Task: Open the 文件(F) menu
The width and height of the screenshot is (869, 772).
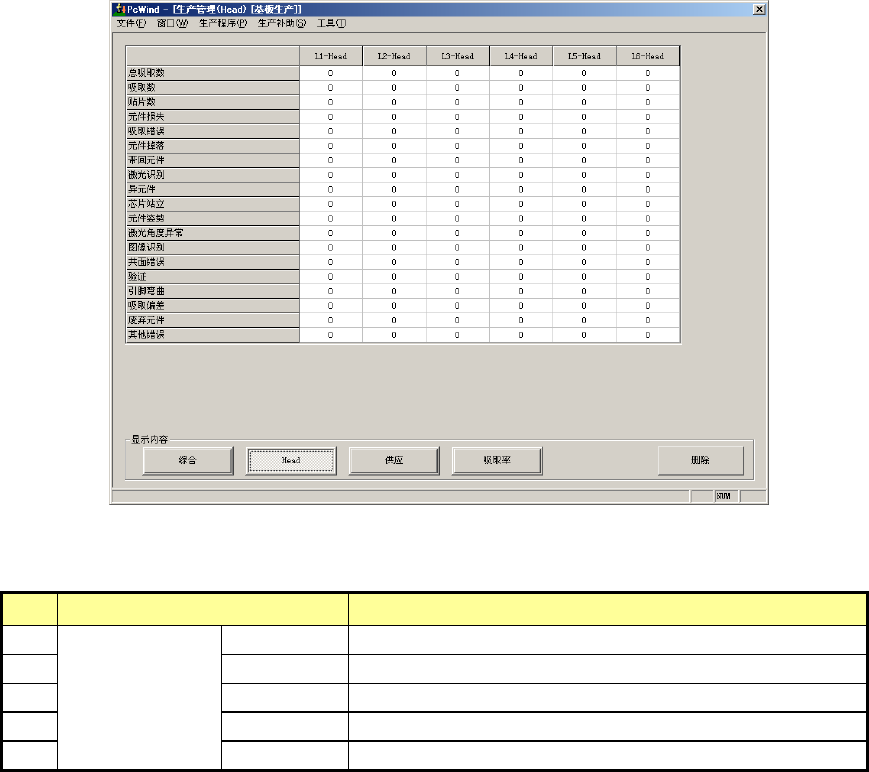Action: click(131, 23)
